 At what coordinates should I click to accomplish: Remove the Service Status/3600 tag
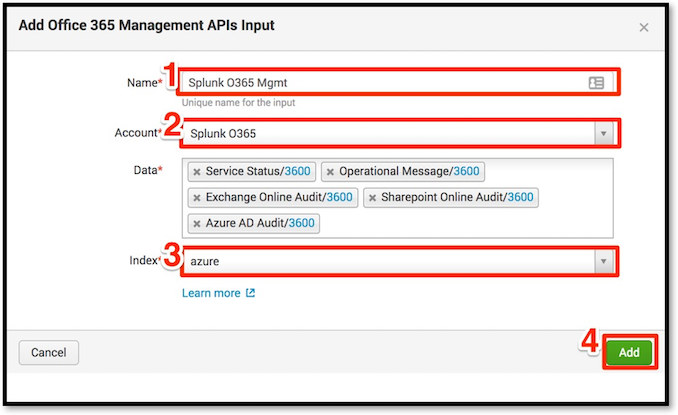197,172
